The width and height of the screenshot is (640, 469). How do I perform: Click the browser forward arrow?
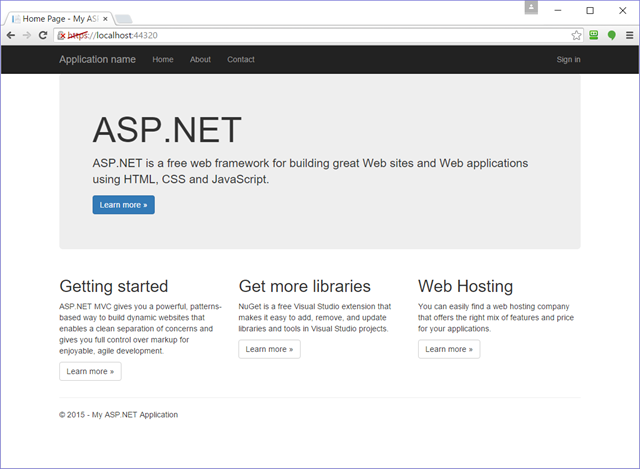(27, 36)
